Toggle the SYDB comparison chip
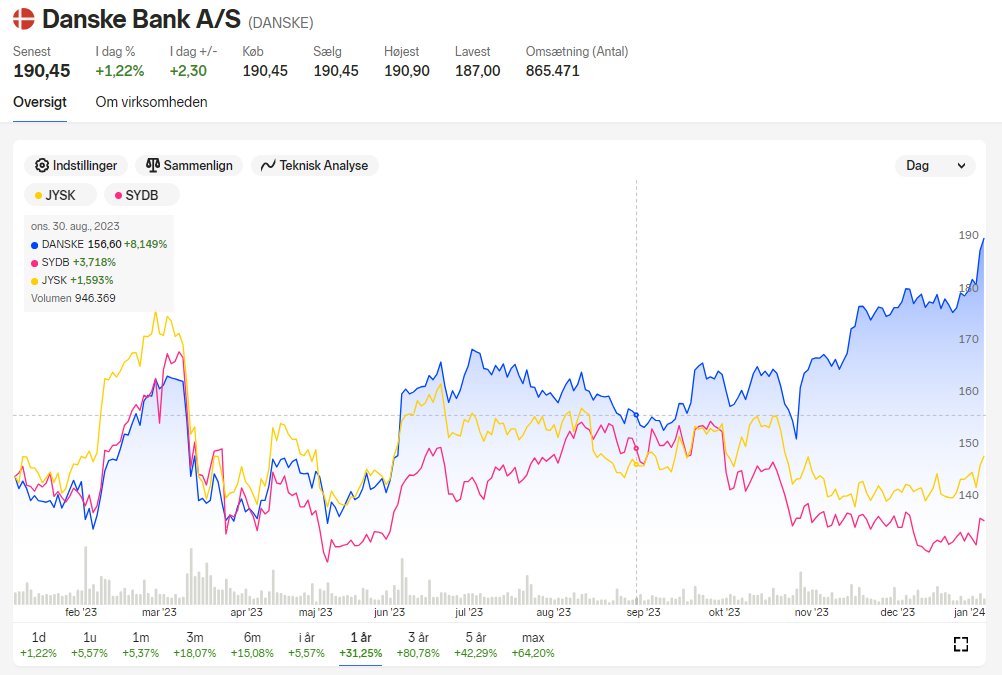1002x675 pixels. (x=142, y=195)
